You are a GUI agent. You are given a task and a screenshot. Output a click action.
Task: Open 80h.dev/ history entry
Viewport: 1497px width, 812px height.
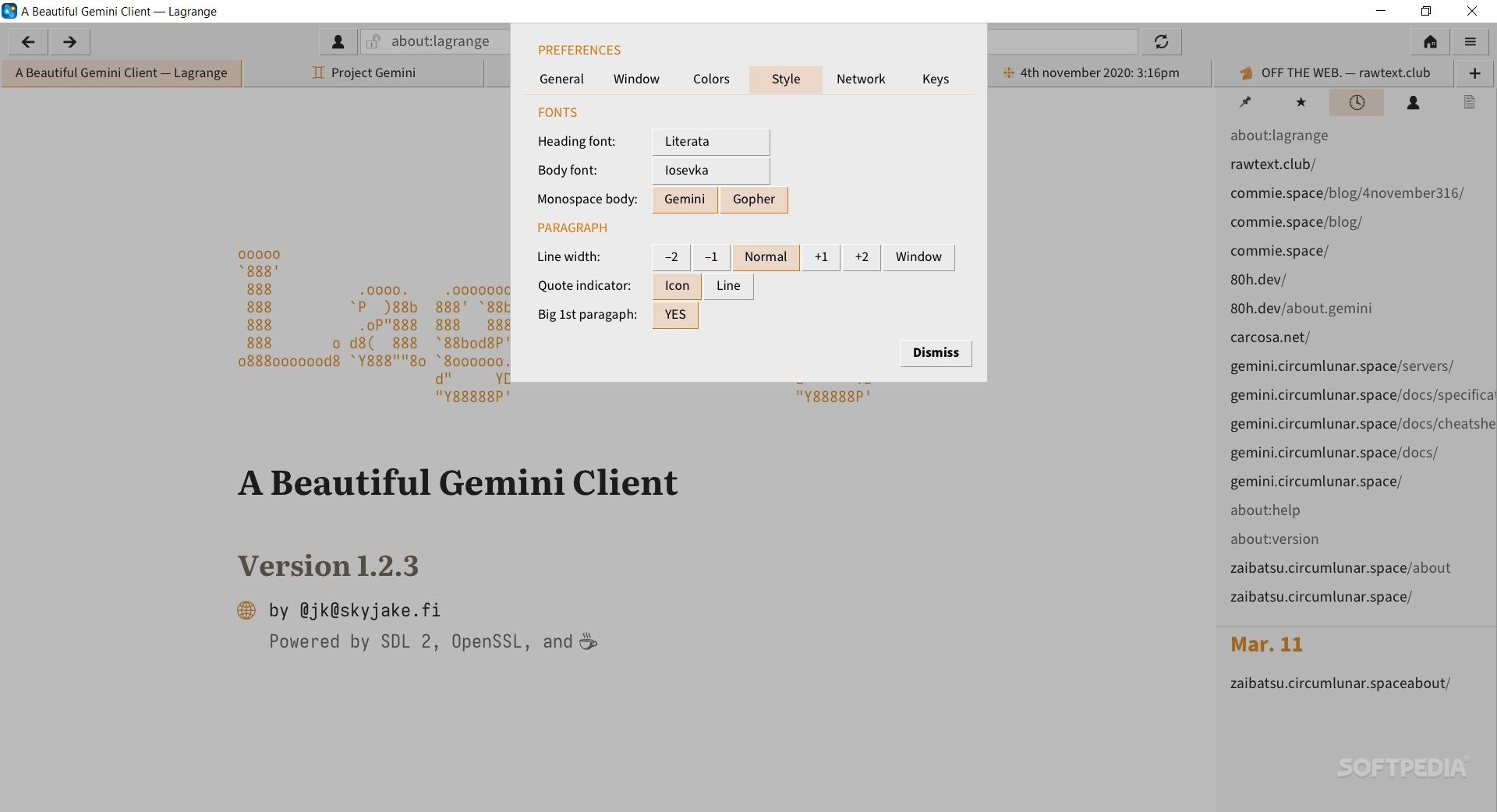pos(1355,280)
